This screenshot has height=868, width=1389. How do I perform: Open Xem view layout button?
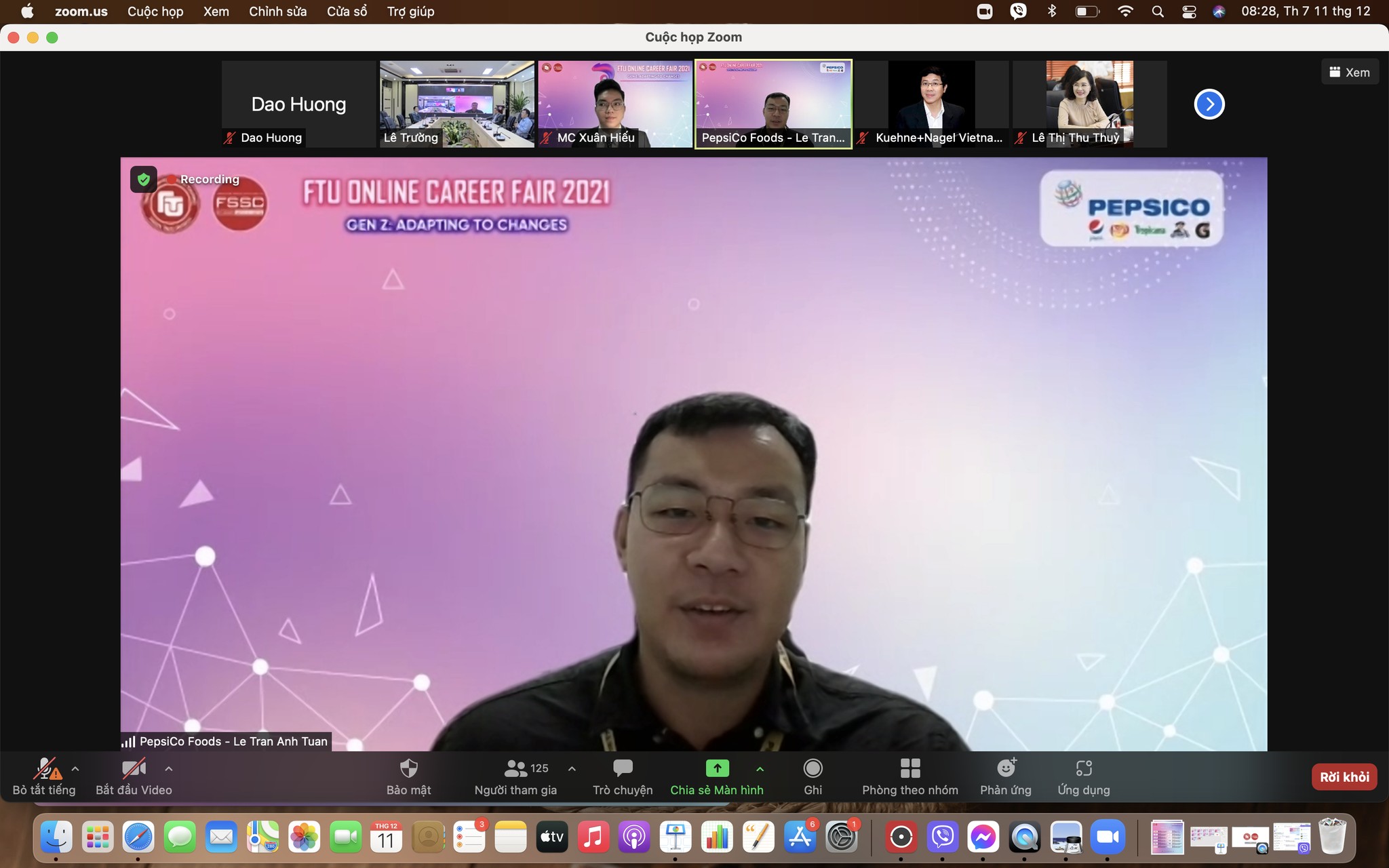1350,73
